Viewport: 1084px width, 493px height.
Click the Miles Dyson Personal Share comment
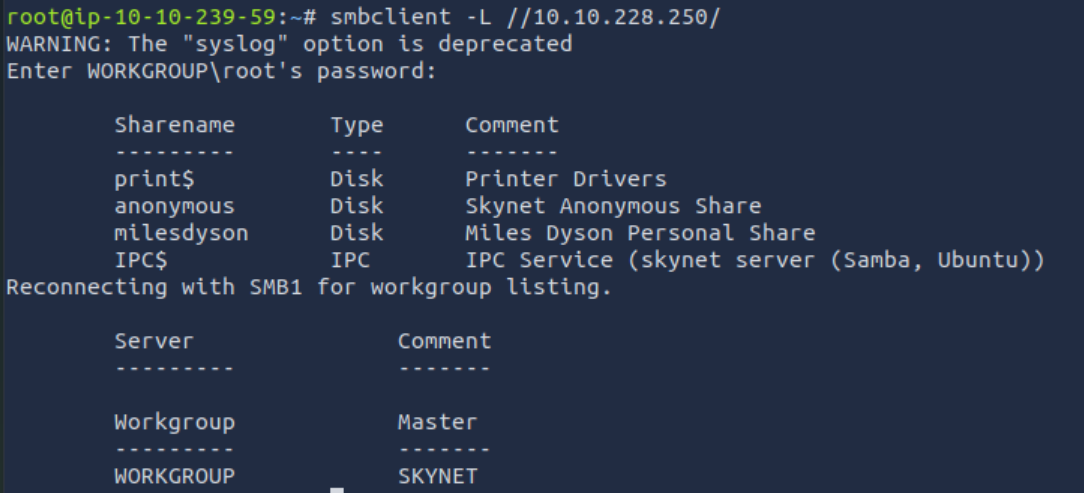640,233
